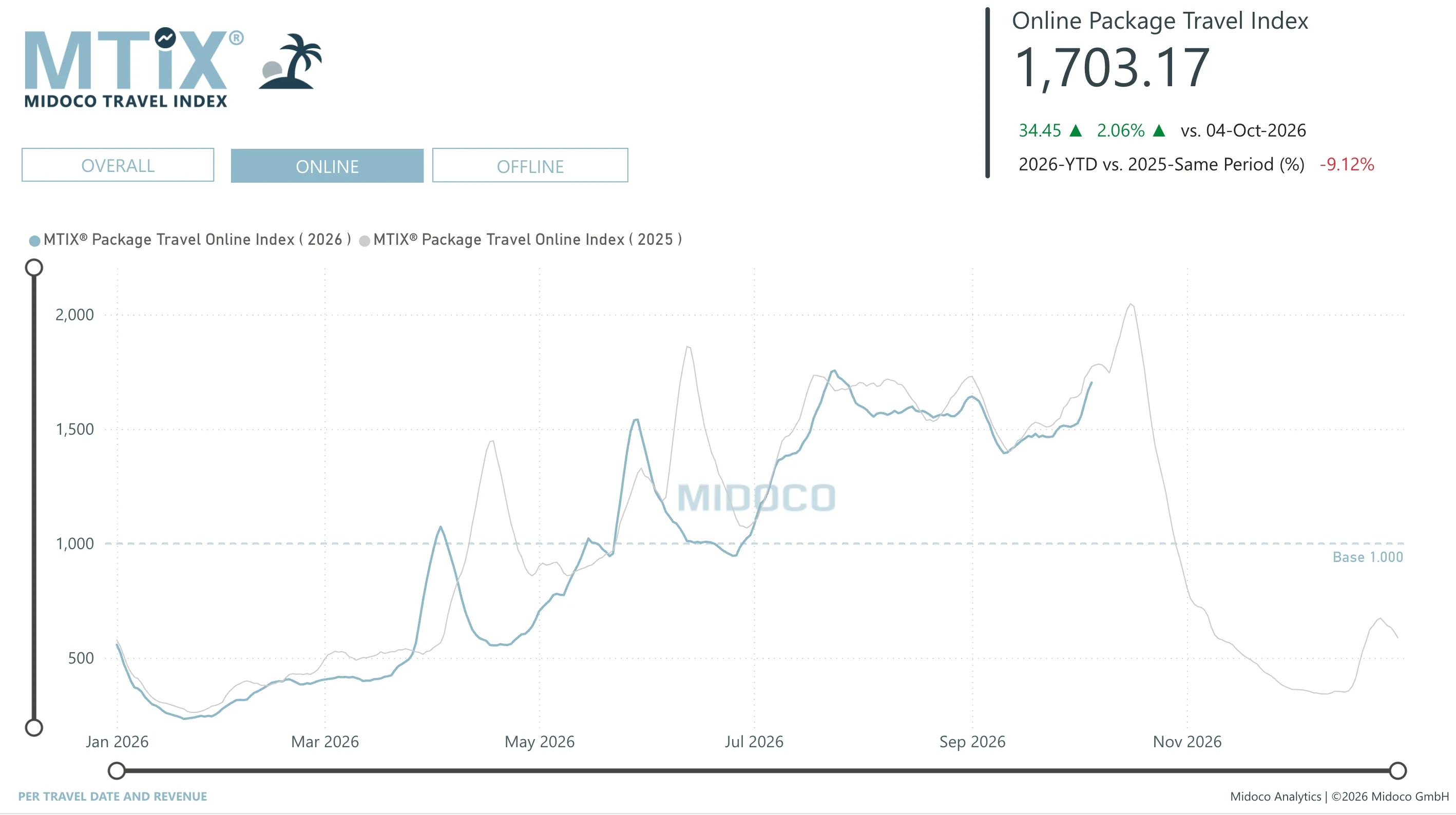Click the 1,703.17 index value
The height and width of the screenshot is (815, 1456).
coord(1113,68)
